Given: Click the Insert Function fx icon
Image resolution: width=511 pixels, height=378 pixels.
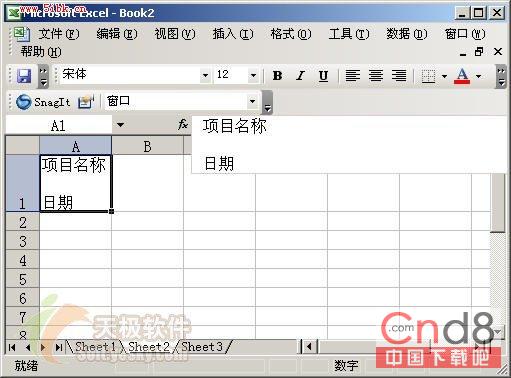Looking at the screenshot, I should tap(183, 125).
